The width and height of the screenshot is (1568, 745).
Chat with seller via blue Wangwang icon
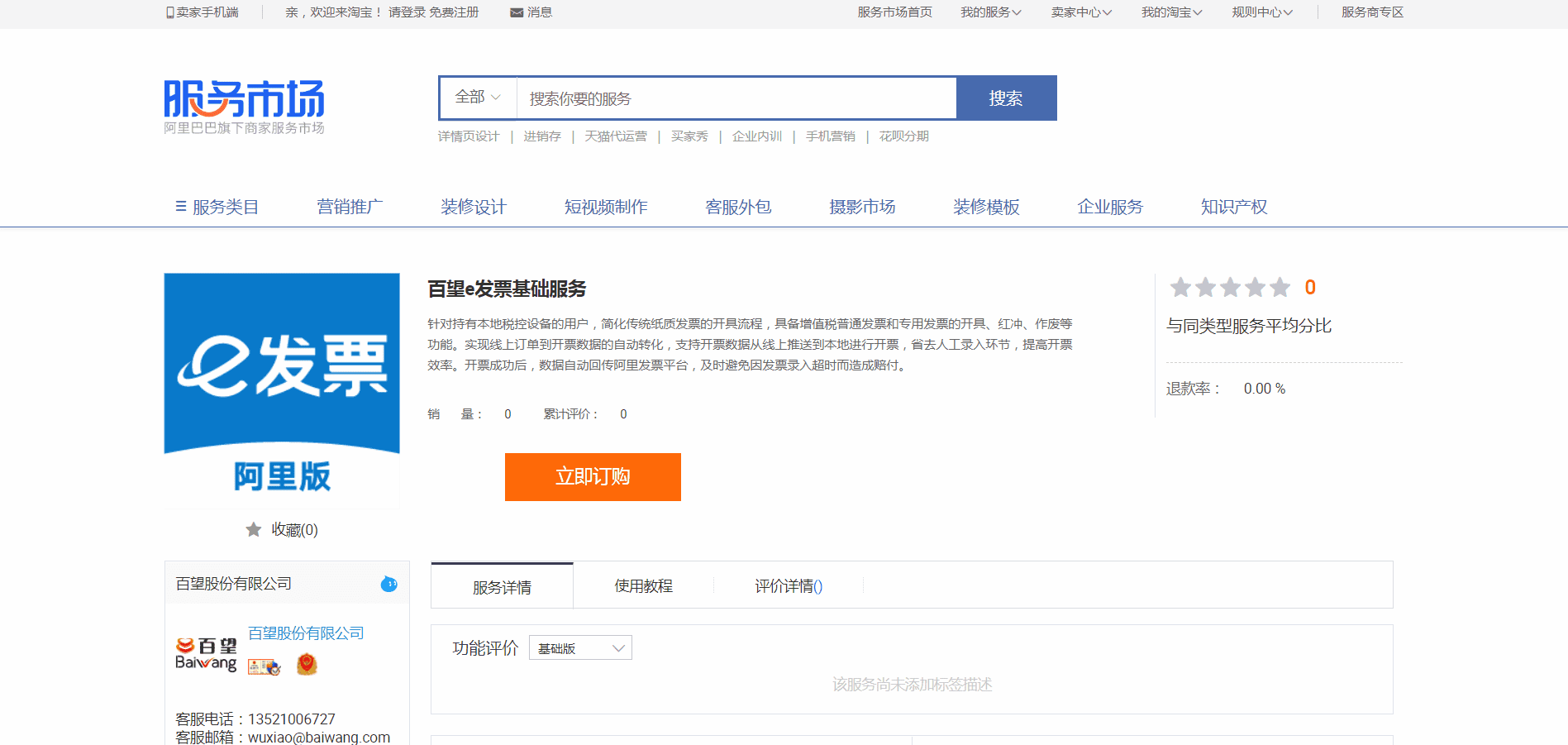(388, 584)
